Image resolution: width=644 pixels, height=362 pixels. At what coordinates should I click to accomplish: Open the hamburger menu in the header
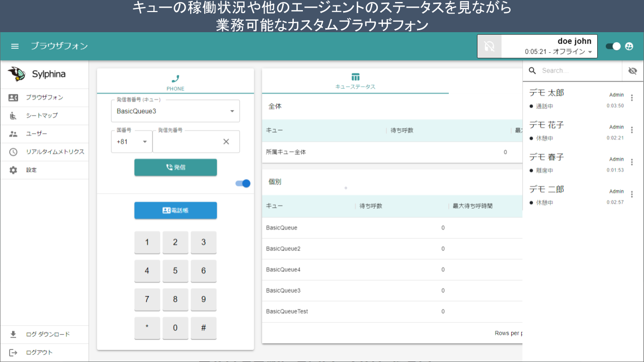(15, 46)
